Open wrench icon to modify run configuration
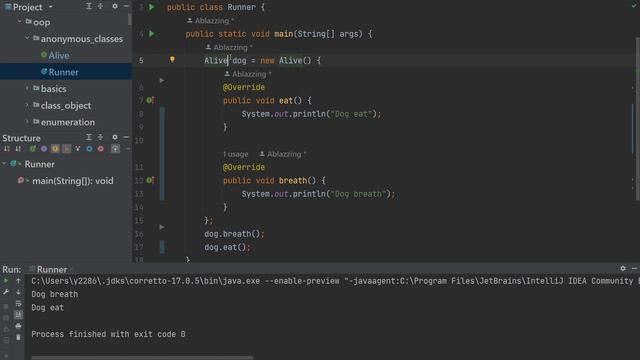 (x=6, y=292)
